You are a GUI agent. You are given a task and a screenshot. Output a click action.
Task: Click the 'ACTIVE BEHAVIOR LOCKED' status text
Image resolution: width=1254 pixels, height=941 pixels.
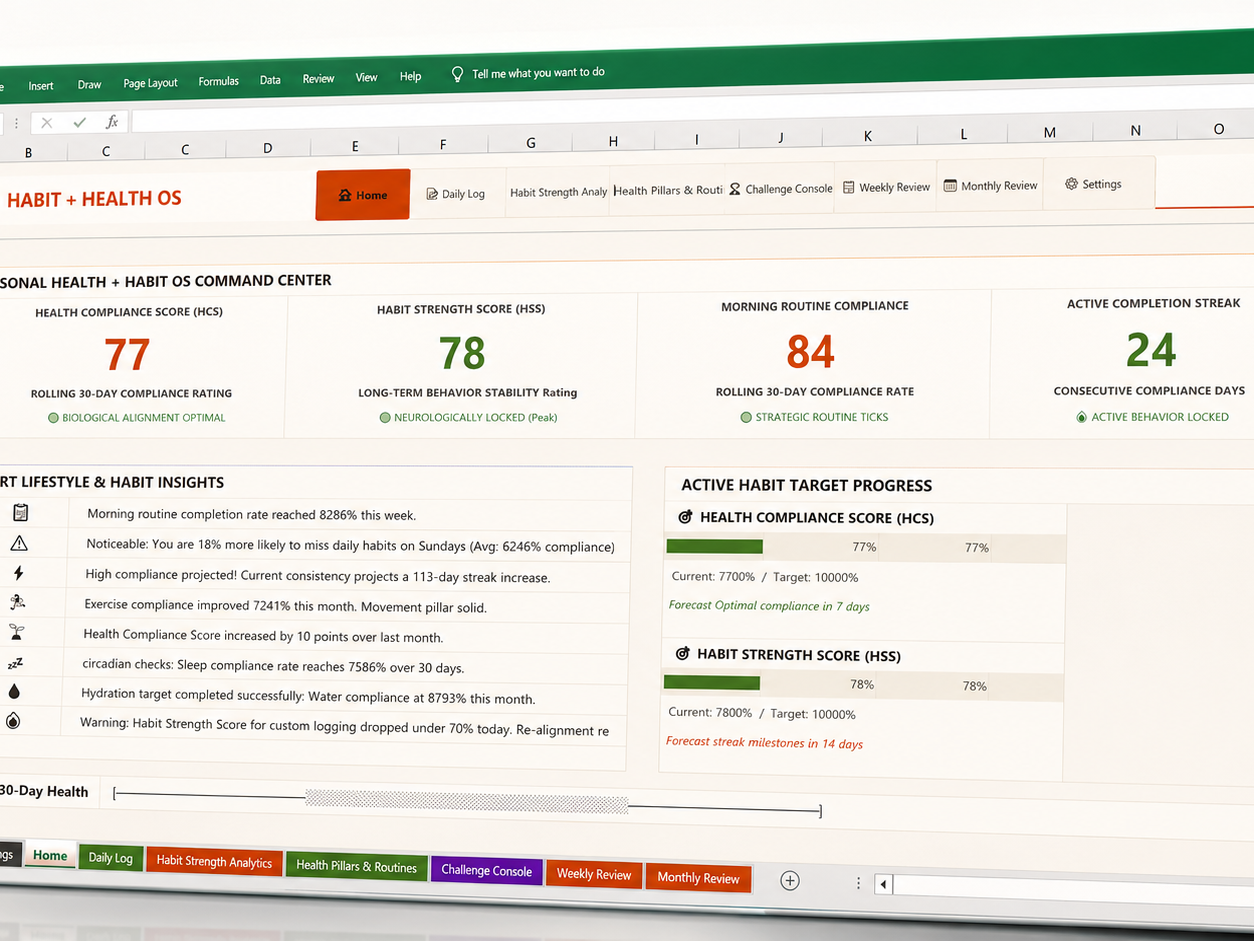pos(1160,417)
